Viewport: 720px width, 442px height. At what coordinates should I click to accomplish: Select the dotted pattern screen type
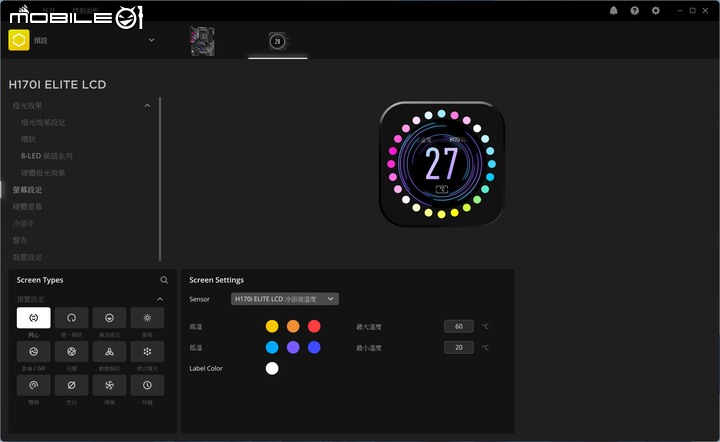(x=147, y=352)
